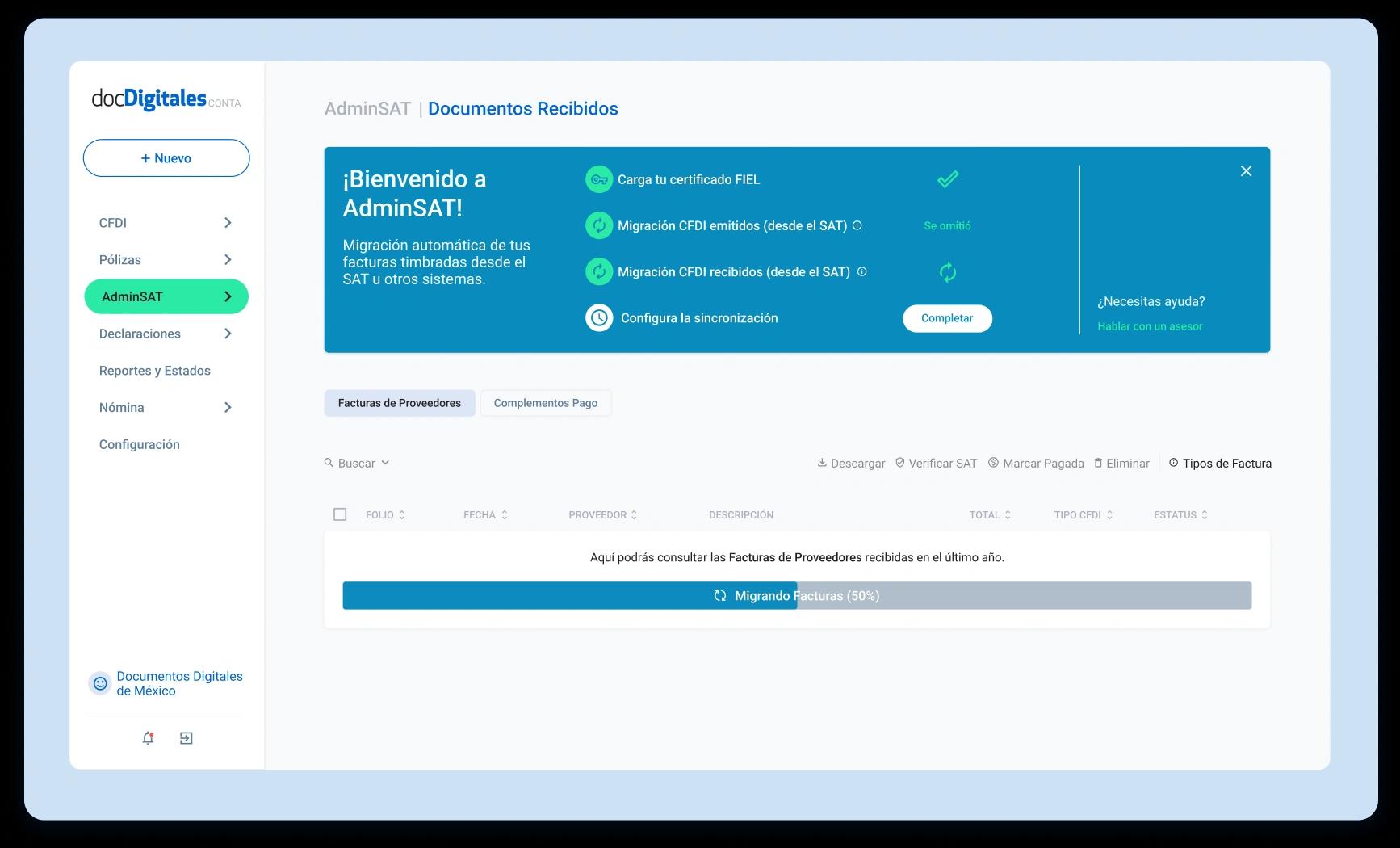The image size is (1400, 848).
Task: Toggle the select-all invoices checkbox
Action: click(340, 514)
